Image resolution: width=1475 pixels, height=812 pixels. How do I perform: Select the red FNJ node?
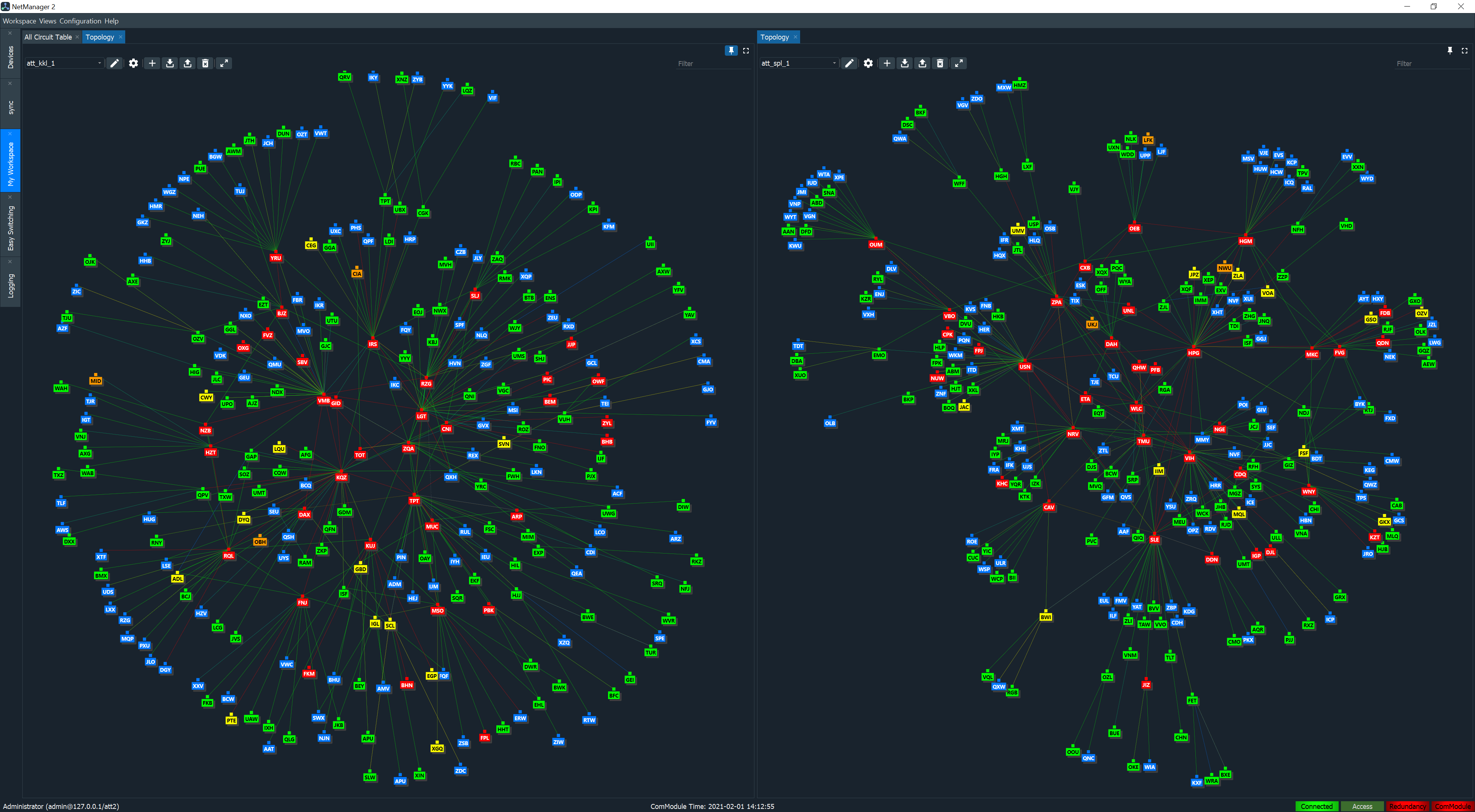click(302, 602)
